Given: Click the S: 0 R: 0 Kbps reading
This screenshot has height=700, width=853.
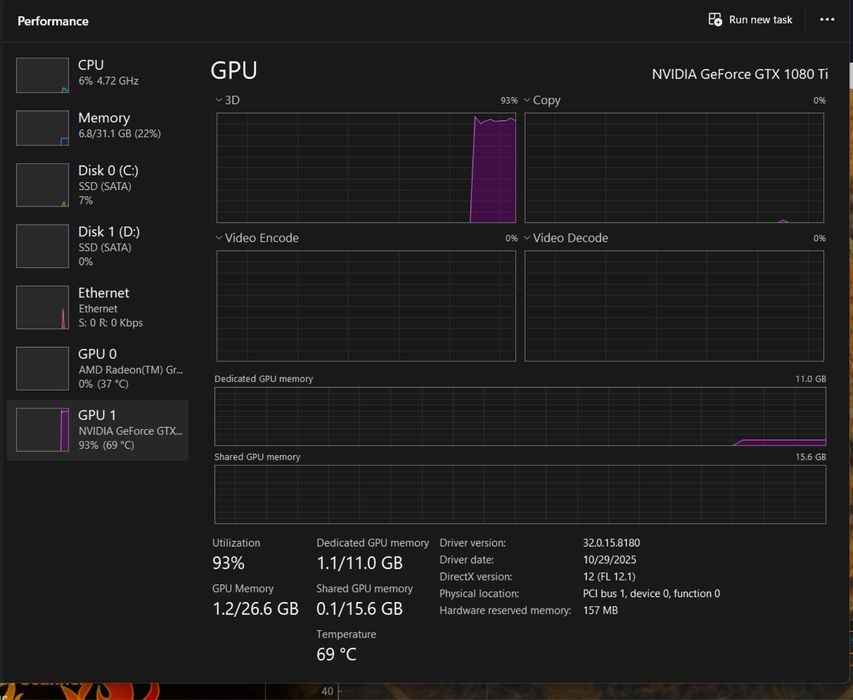Looking at the screenshot, I should tap(110, 323).
